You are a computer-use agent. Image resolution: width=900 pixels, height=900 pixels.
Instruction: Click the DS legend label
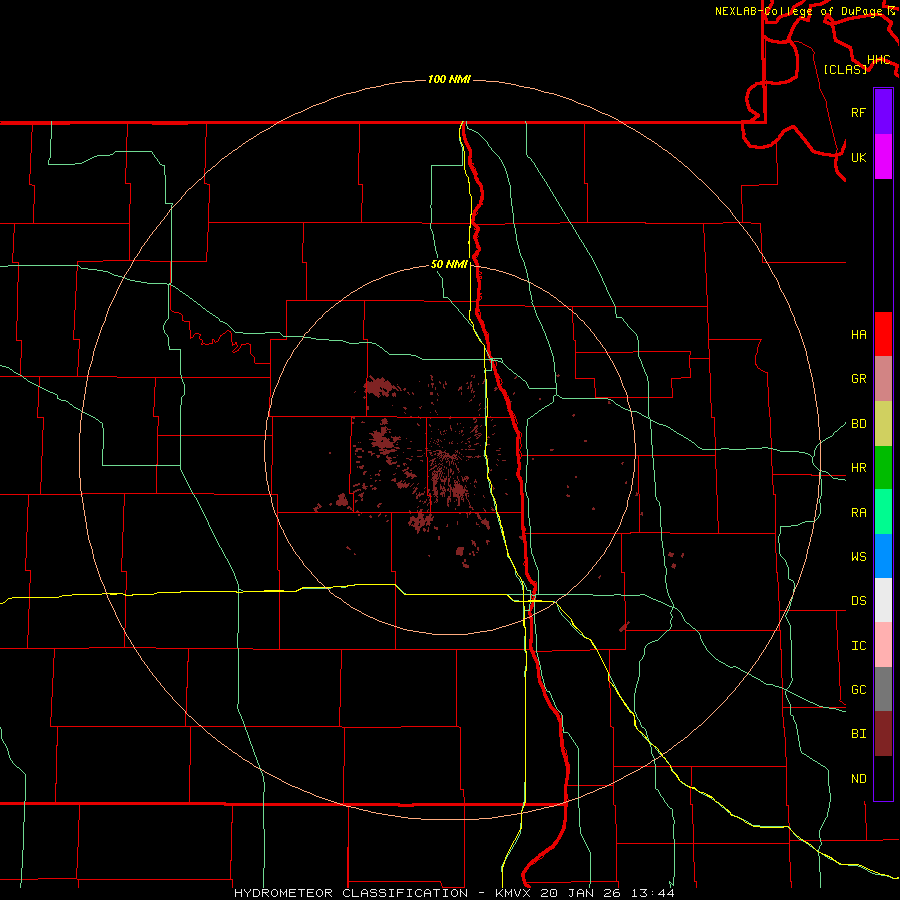pyautogui.click(x=858, y=601)
